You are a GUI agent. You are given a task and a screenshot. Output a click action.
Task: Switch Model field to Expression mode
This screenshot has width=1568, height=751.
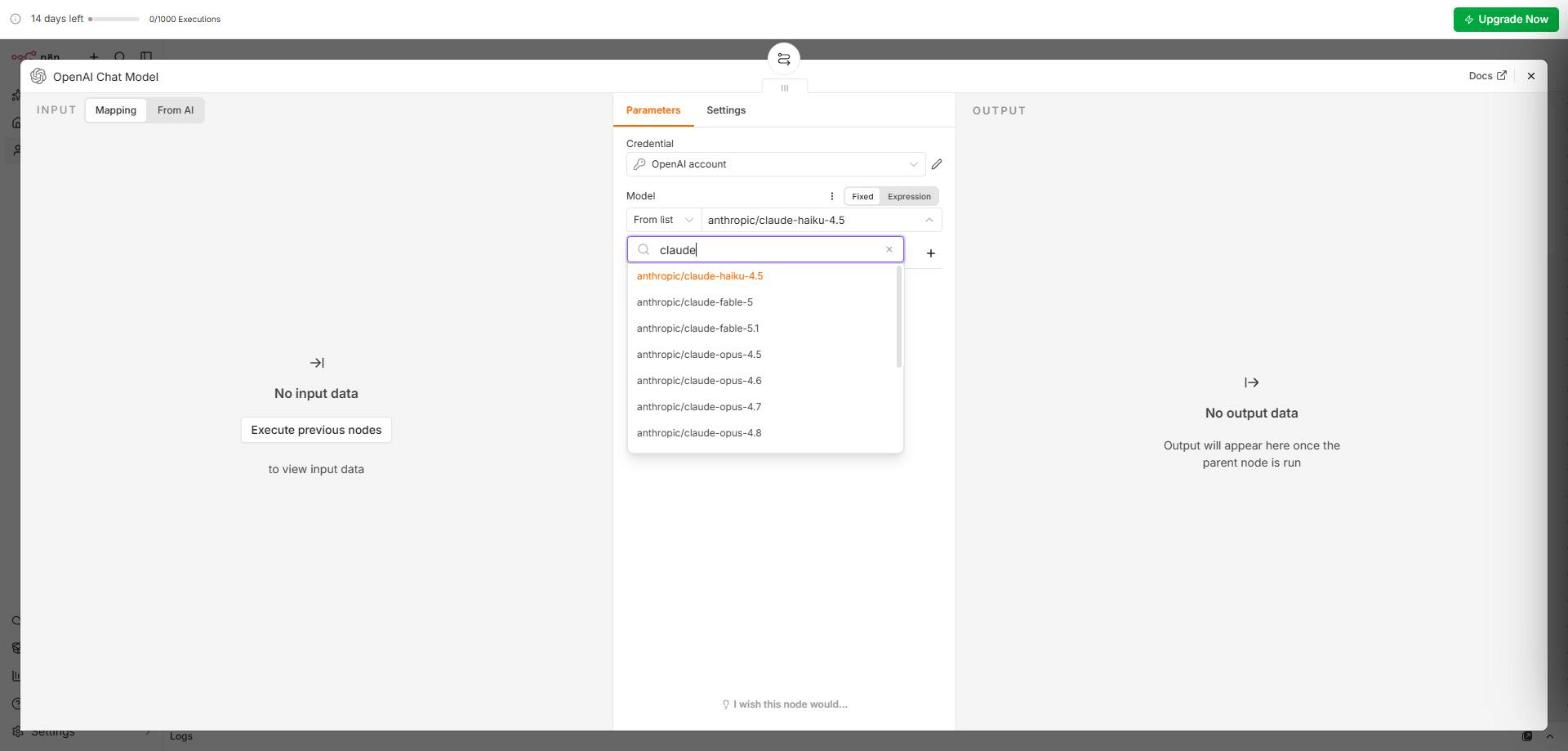pos(909,196)
